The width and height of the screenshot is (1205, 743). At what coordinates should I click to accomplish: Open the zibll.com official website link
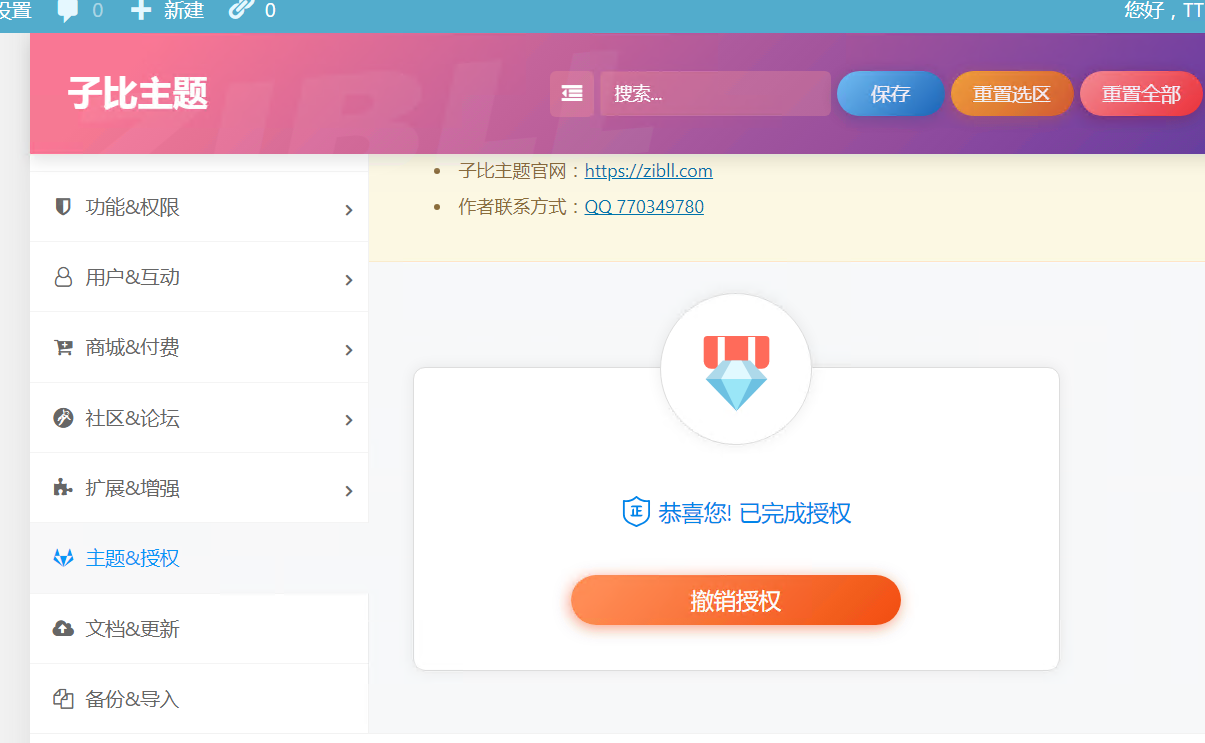coord(648,170)
